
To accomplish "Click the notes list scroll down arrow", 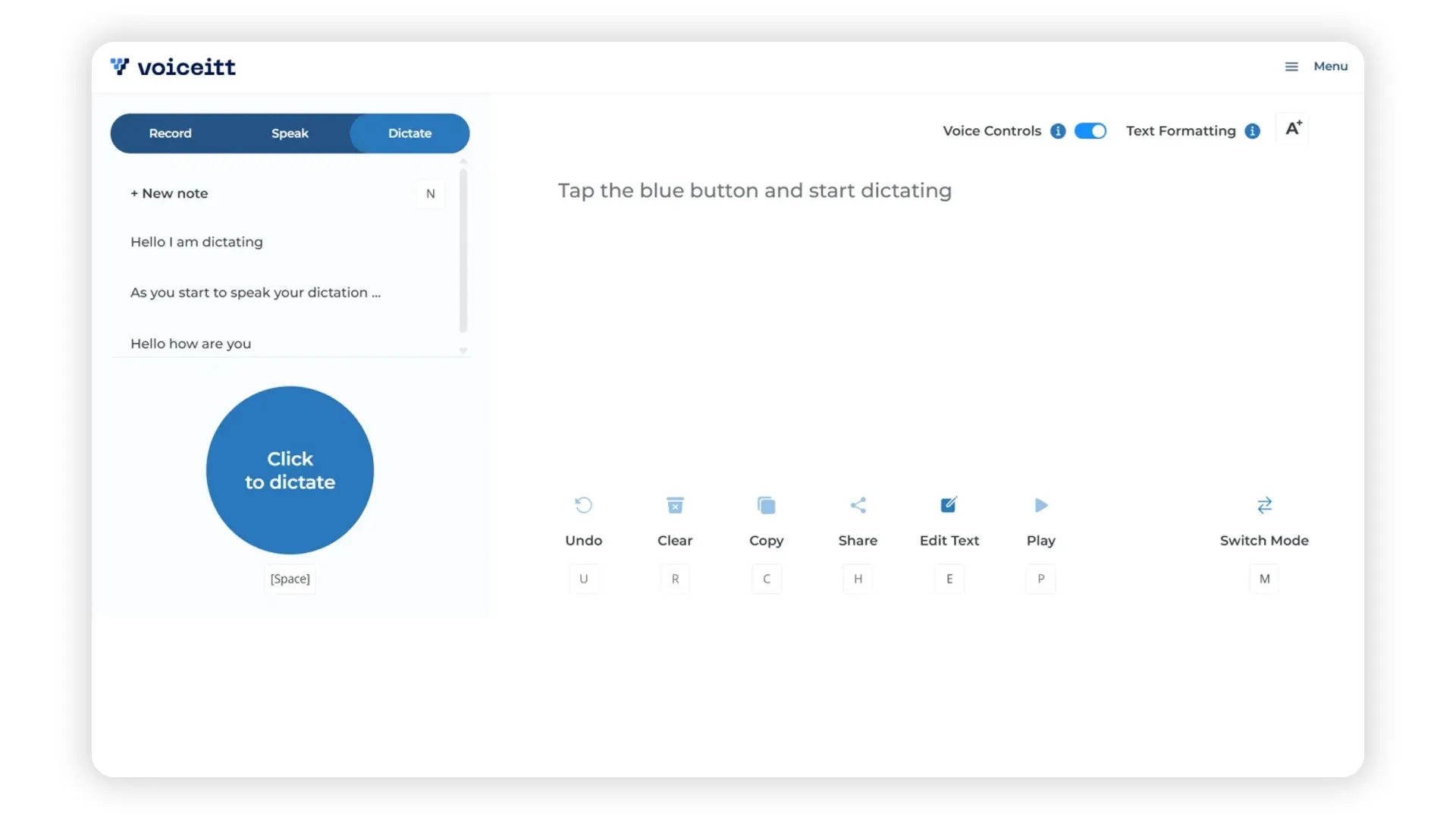I will 463,350.
